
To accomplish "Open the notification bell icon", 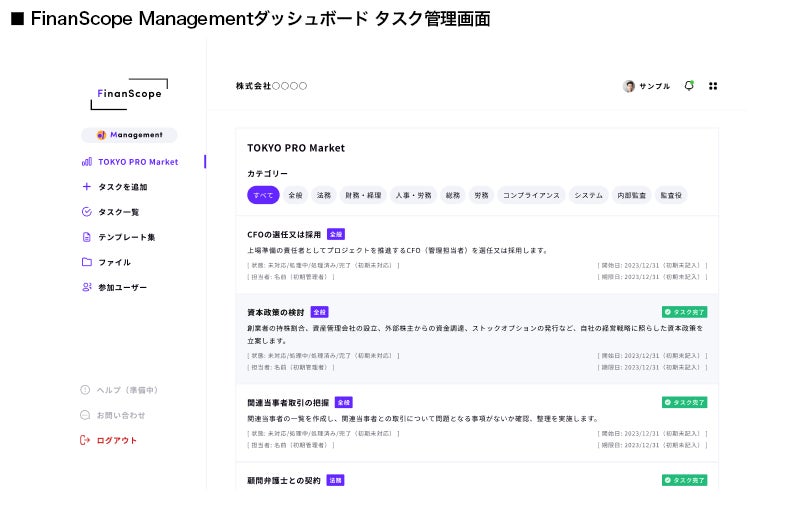I will click(x=689, y=86).
